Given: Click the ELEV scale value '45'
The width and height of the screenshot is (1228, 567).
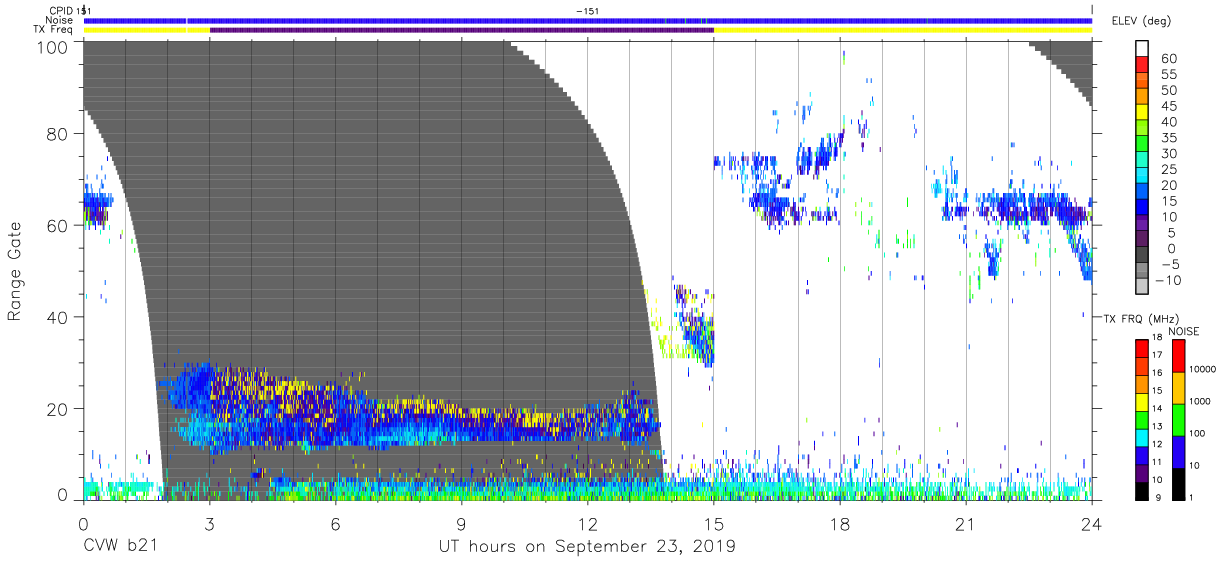Looking at the screenshot, I should tap(1169, 106).
